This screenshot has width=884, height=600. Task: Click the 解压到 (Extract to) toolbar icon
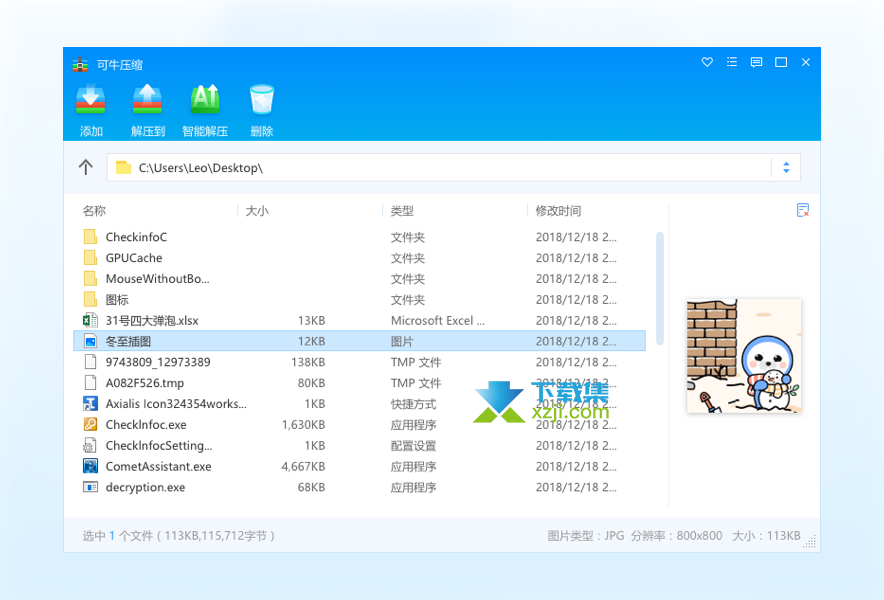pos(147,100)
